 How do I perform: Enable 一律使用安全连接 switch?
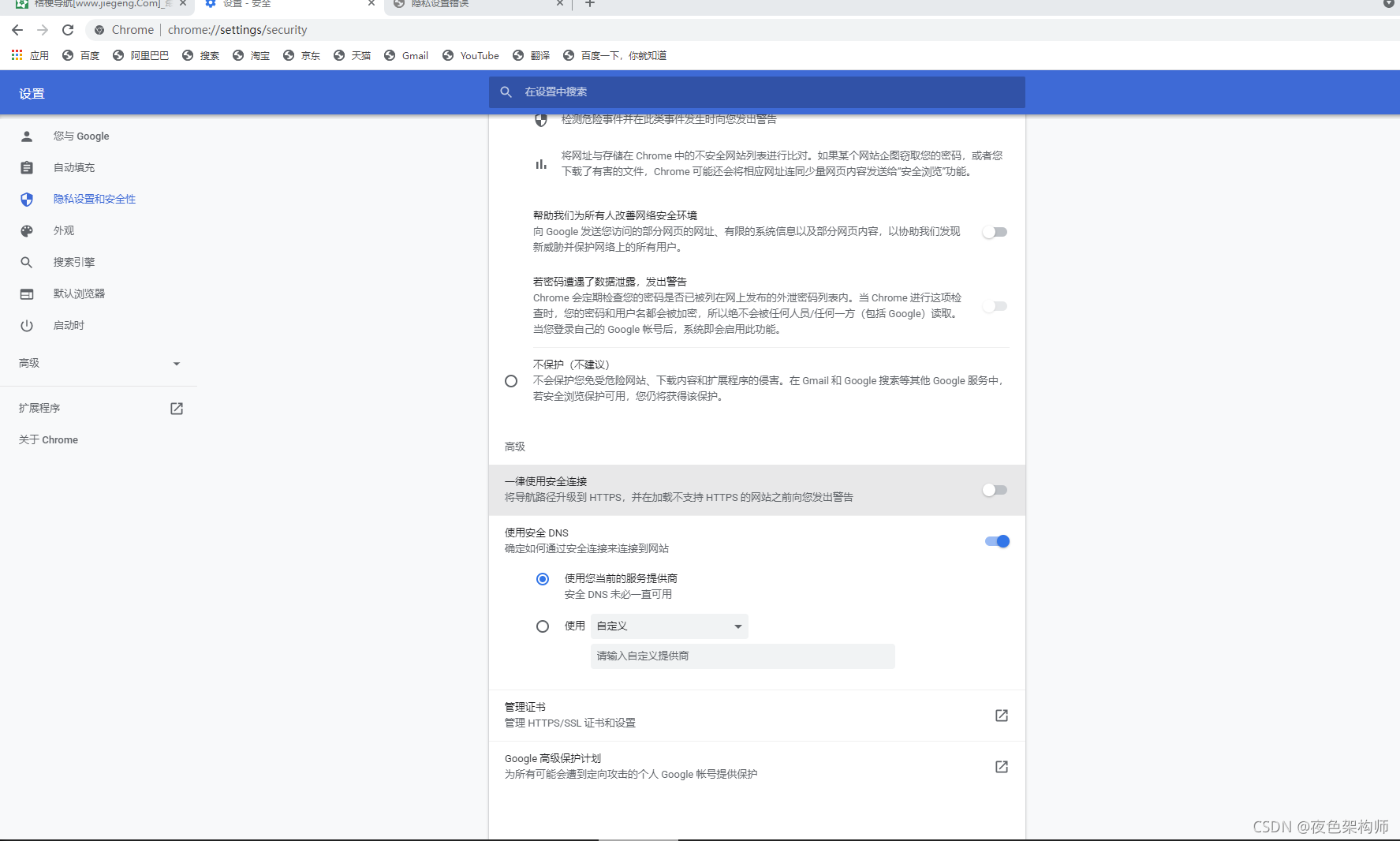[x=995, y=490]
